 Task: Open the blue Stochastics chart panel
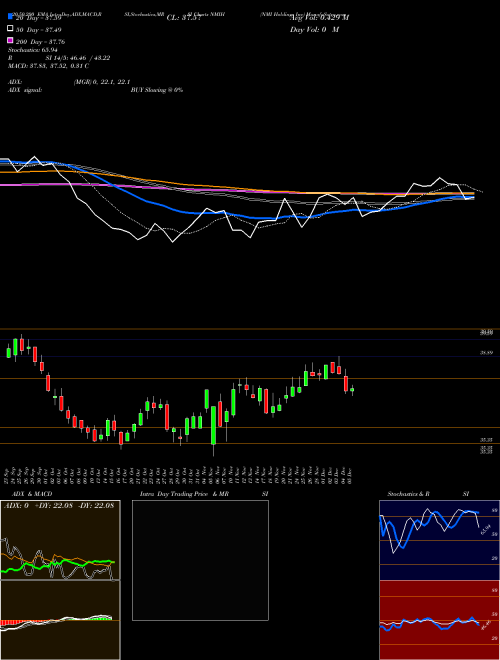point(439,540)
